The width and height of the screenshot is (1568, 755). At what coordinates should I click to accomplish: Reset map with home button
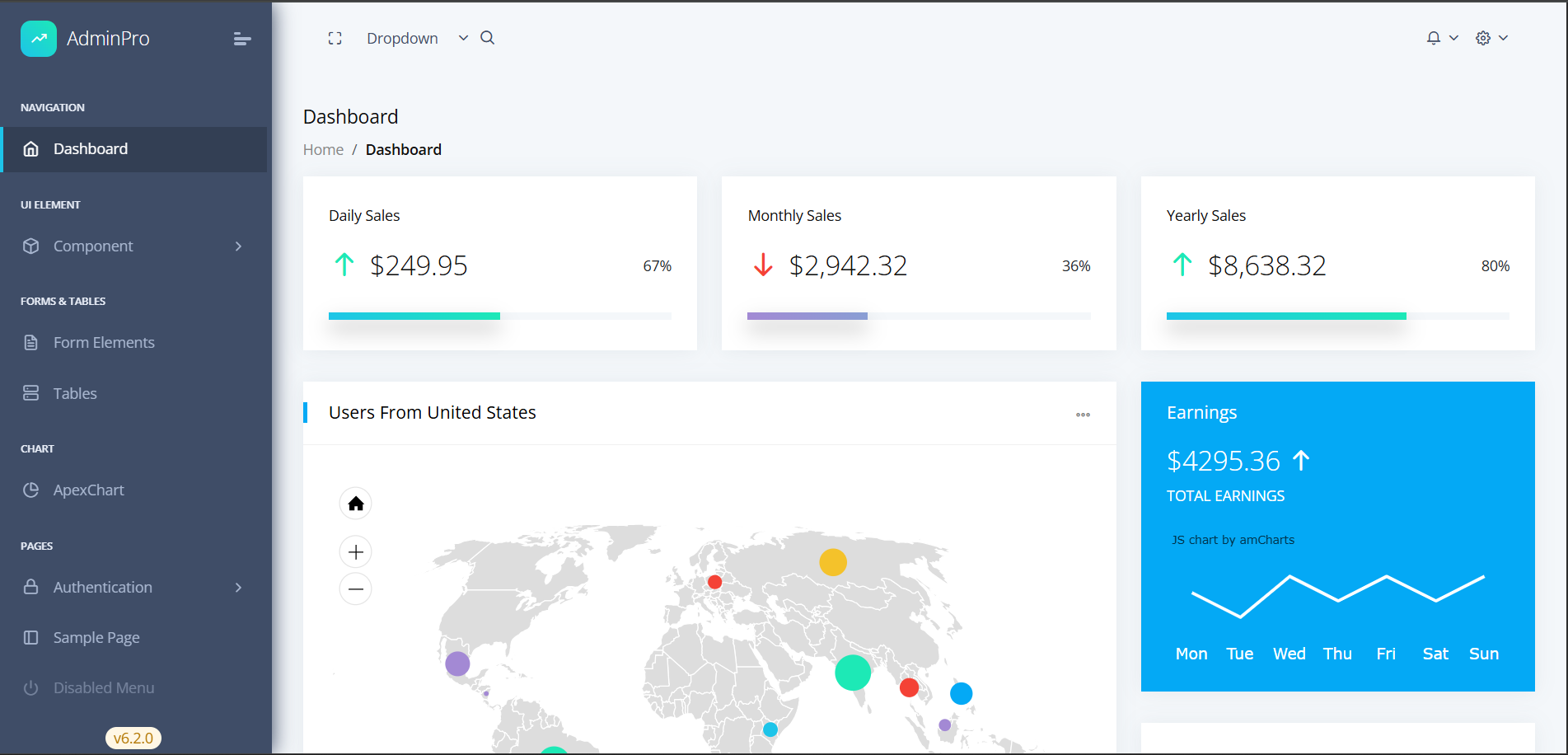(x=356, y=504)
